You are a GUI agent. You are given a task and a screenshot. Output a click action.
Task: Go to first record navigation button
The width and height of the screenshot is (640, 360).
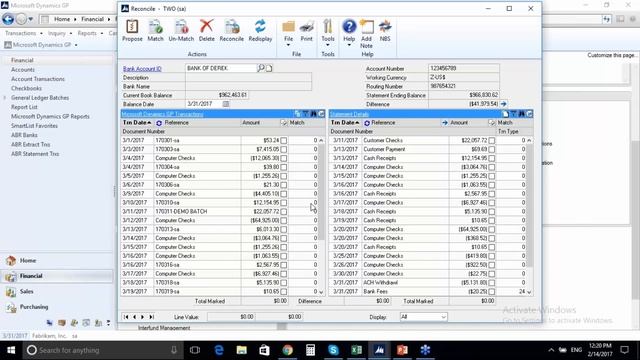126,317
